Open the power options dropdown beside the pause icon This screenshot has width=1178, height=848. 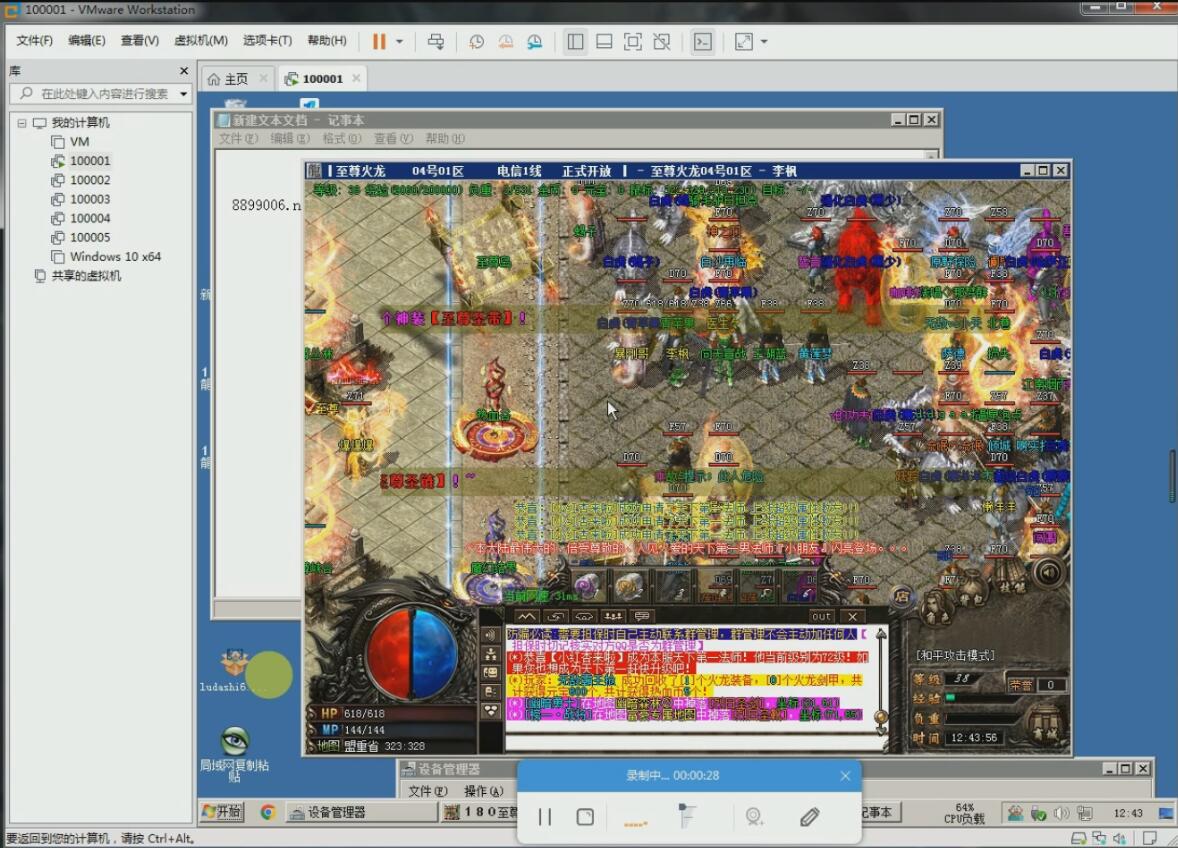[x=400, y=41]
